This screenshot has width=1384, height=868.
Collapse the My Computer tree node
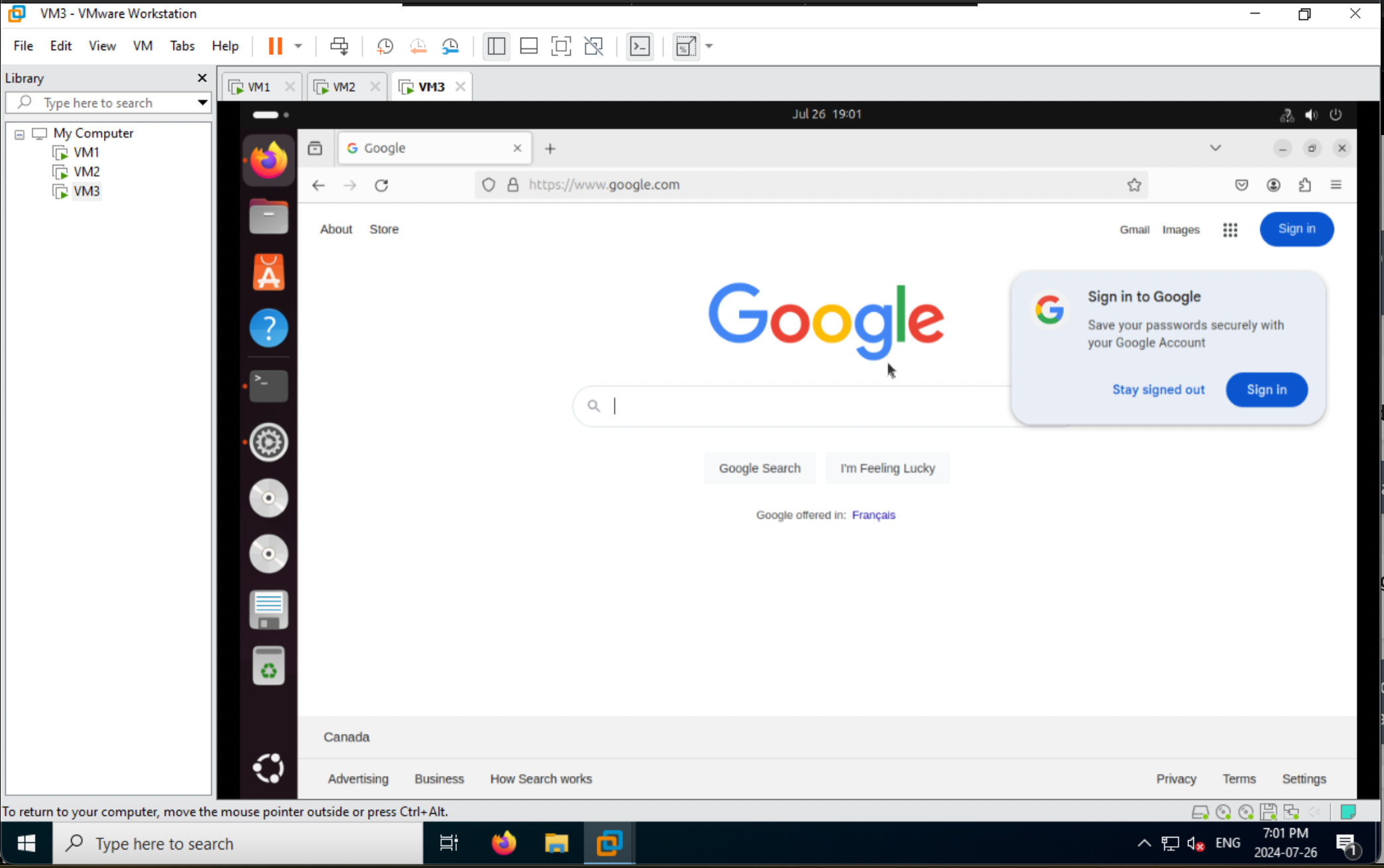coord(19,133)
